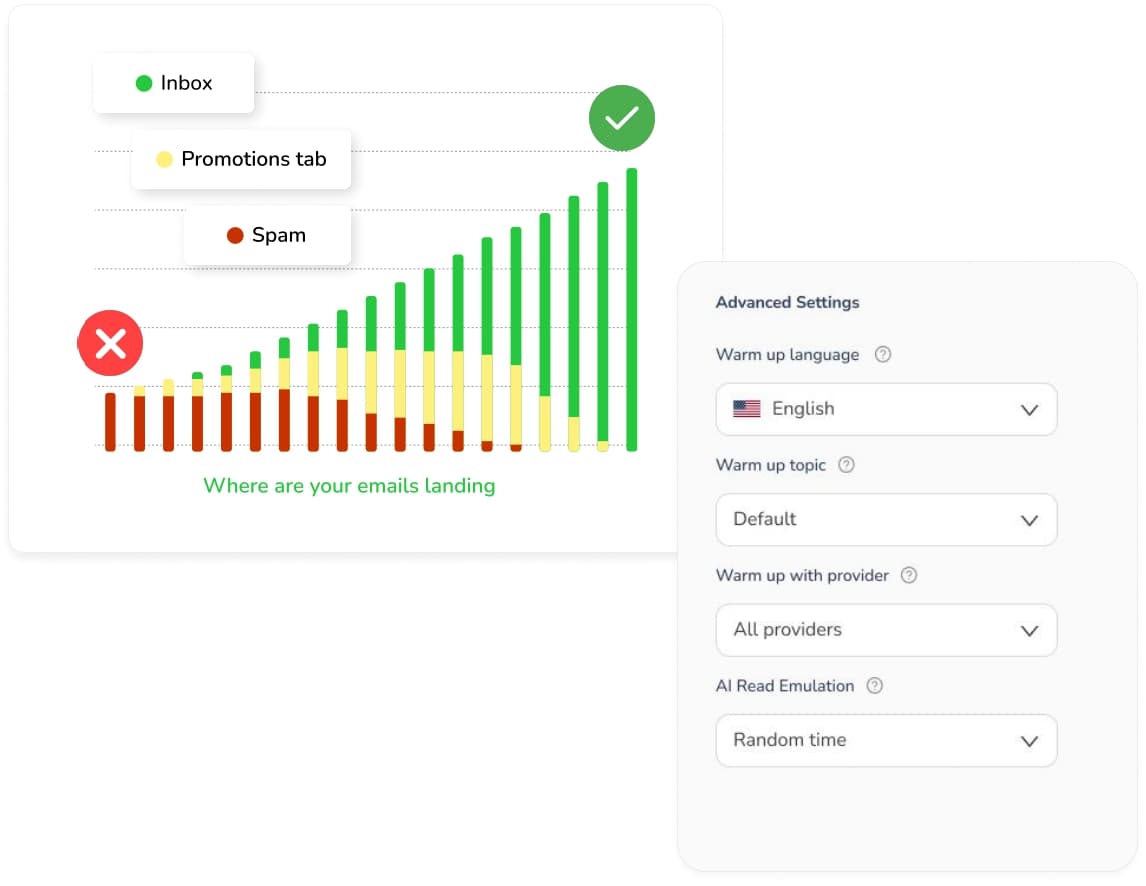Open the Warm up topic Default dropdown
This screenshot has height=886, width=1146.
pos(886,520)
